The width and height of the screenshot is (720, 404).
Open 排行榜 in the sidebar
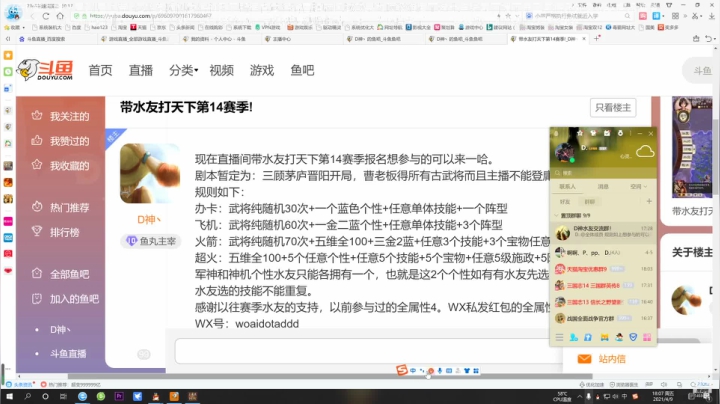pyautogui.click(x=56, y=232)
